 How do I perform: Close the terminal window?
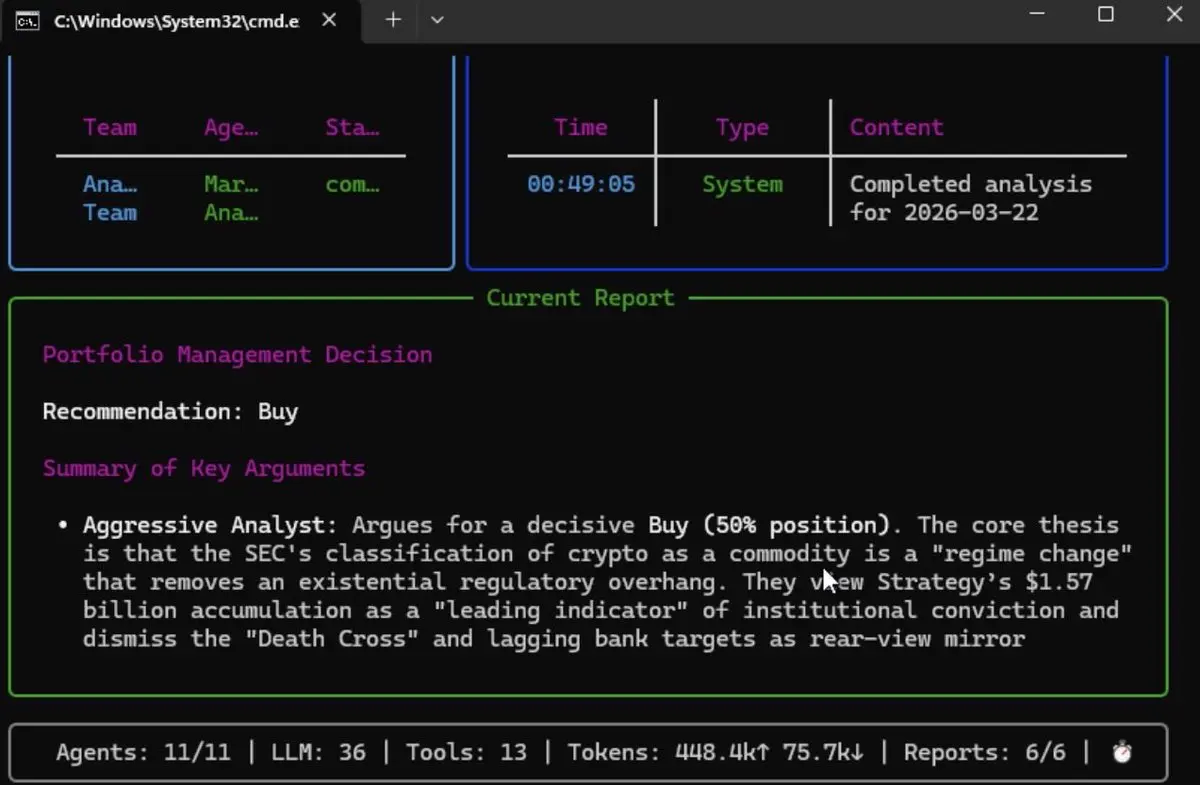coord(1174,14)
